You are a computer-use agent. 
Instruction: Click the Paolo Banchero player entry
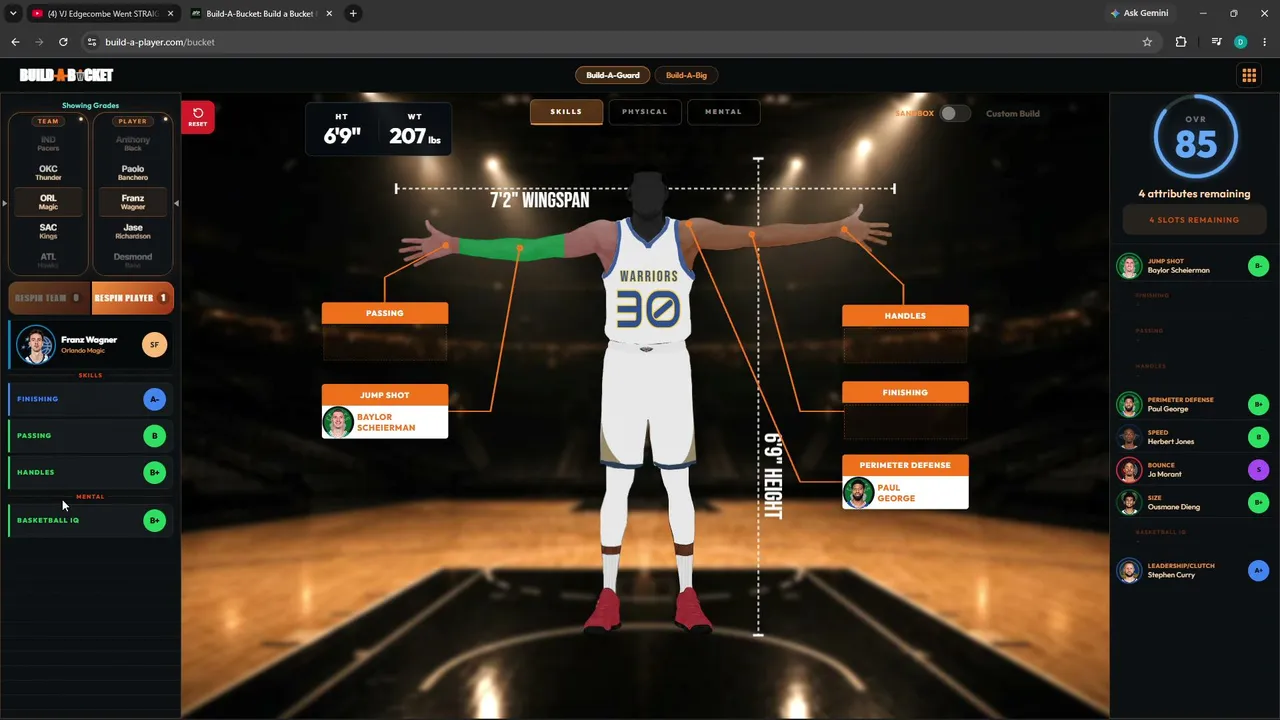coord(133,173)
